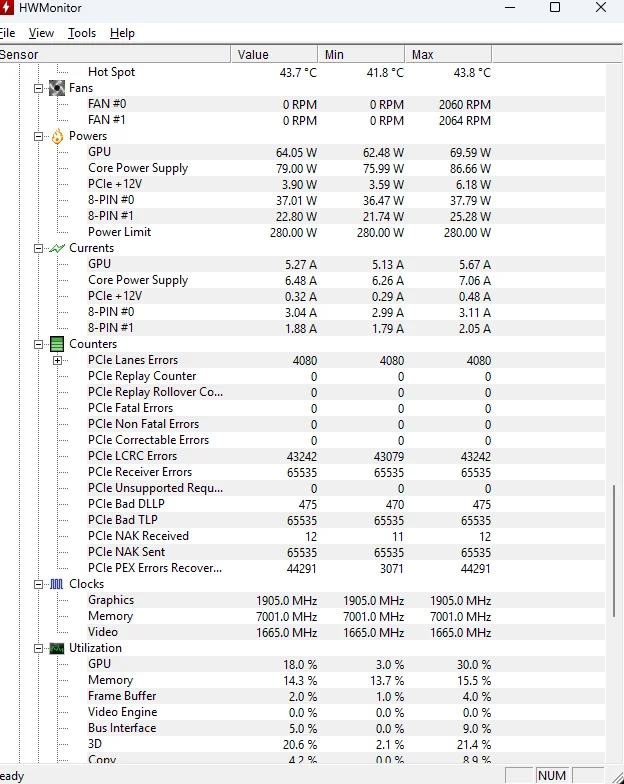Open the Tools menu
Viewport: 624px width, 784px height.
(82, 33)
